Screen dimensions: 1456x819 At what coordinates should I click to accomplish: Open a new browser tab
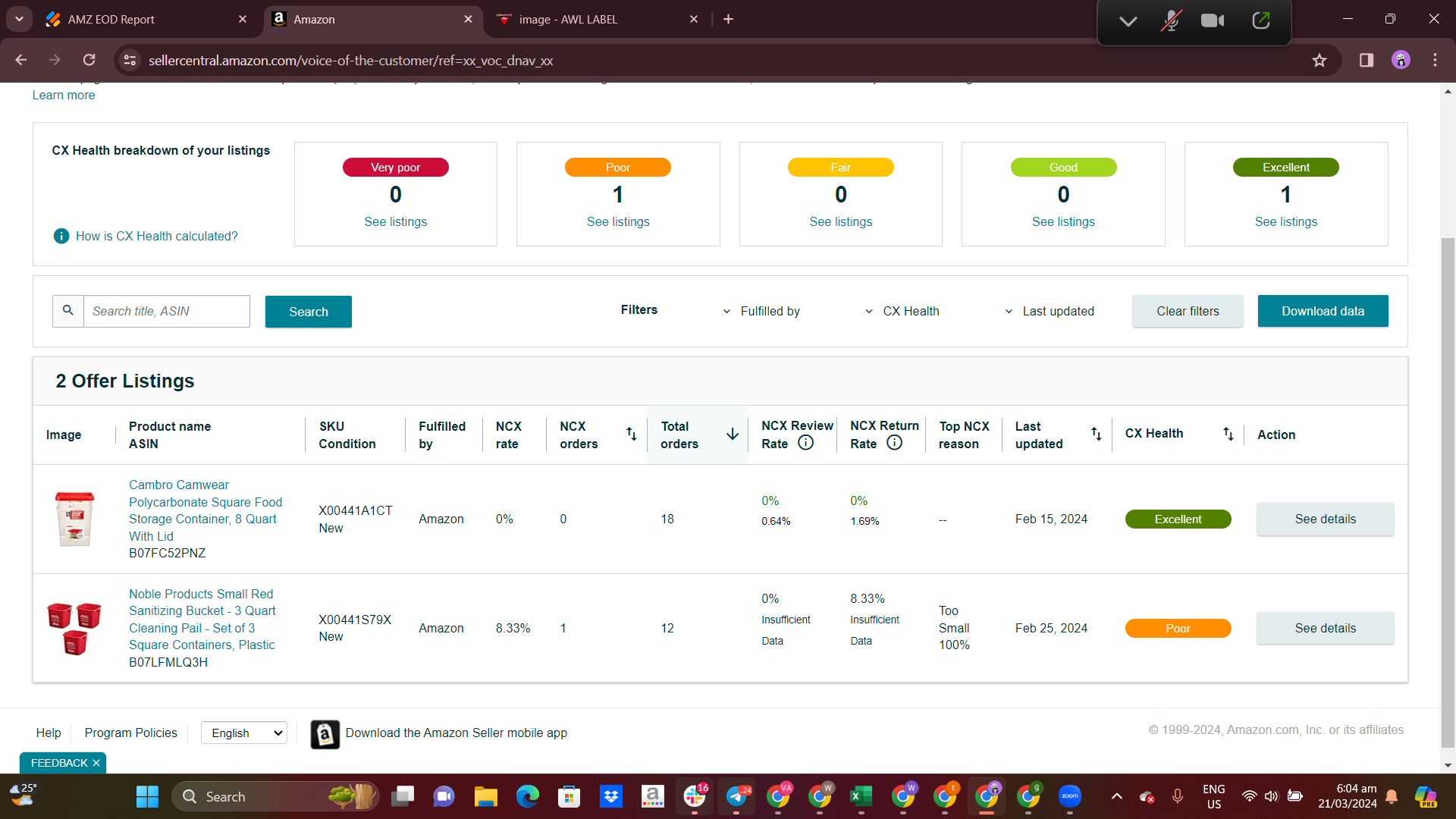click(728, 19)
